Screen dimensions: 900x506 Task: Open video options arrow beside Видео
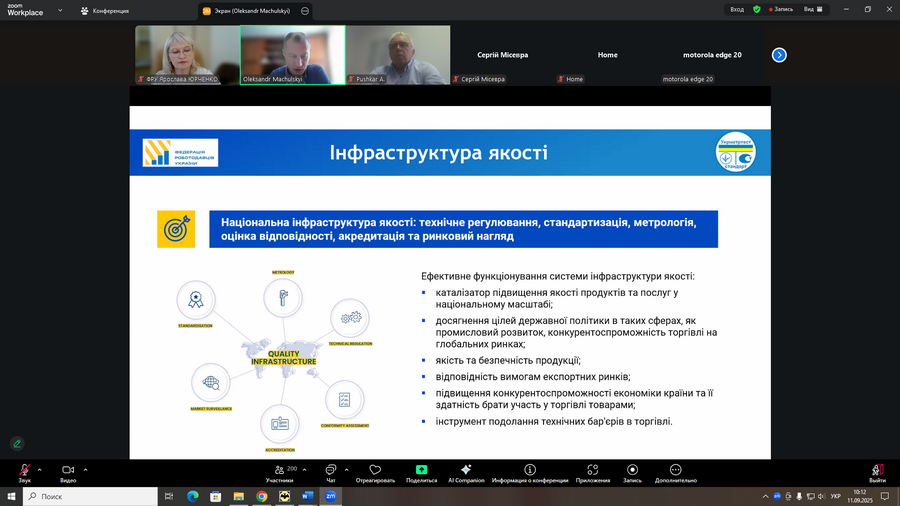(86, 470)
